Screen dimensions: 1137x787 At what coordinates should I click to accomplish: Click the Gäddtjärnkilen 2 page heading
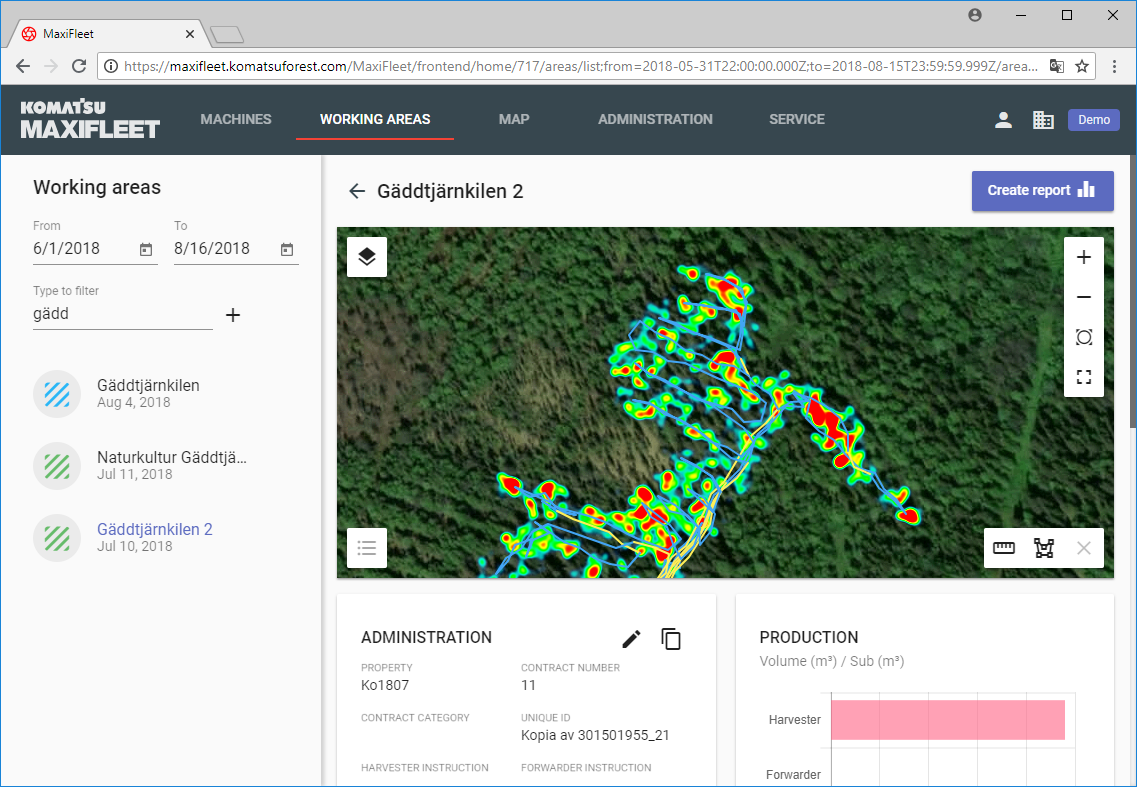tap(450, 191)
